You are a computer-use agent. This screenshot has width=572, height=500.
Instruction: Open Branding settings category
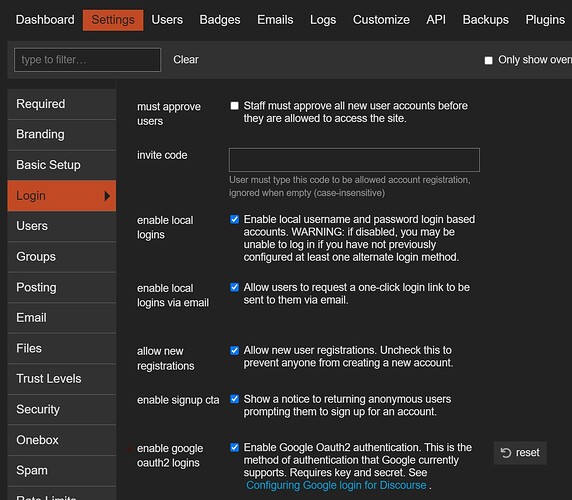pyautogui.click(x=62, y=134)
